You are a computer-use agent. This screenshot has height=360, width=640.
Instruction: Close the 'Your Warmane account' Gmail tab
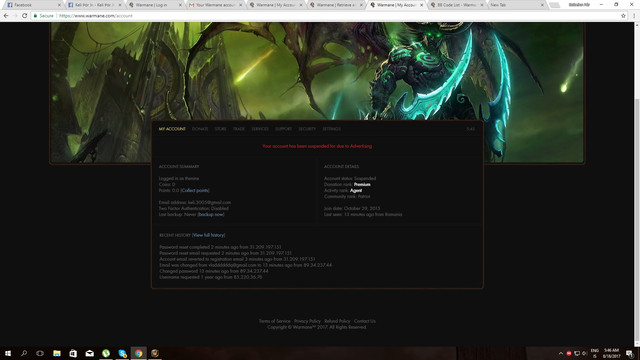pos(240,5)
